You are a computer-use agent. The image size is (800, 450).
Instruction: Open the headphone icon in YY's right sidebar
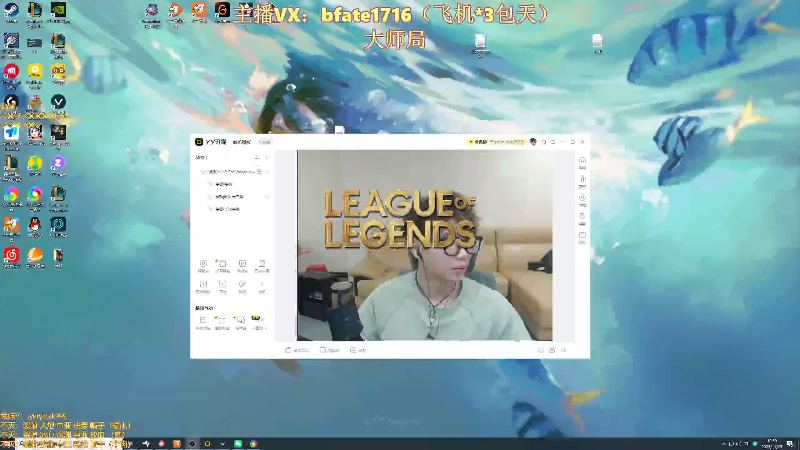(x=582, y=163)
